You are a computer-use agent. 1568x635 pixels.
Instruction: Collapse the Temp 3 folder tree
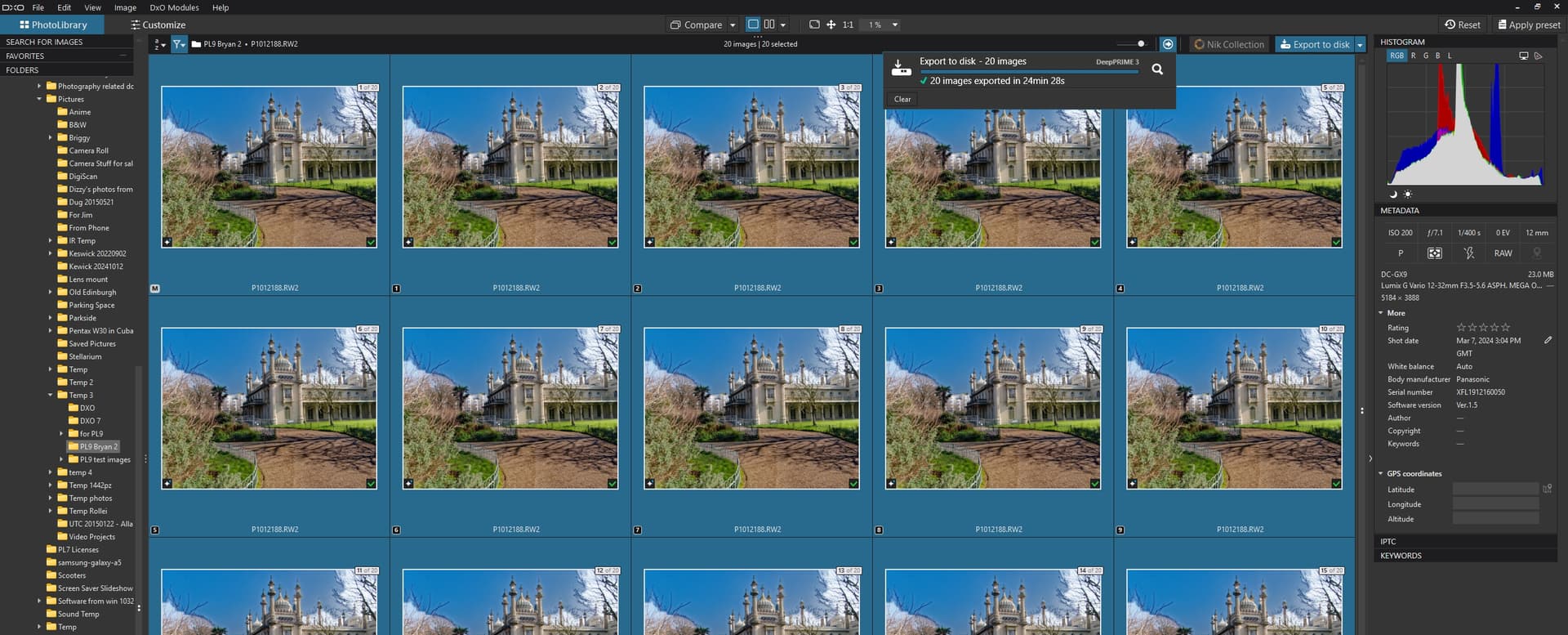[51, 395]
